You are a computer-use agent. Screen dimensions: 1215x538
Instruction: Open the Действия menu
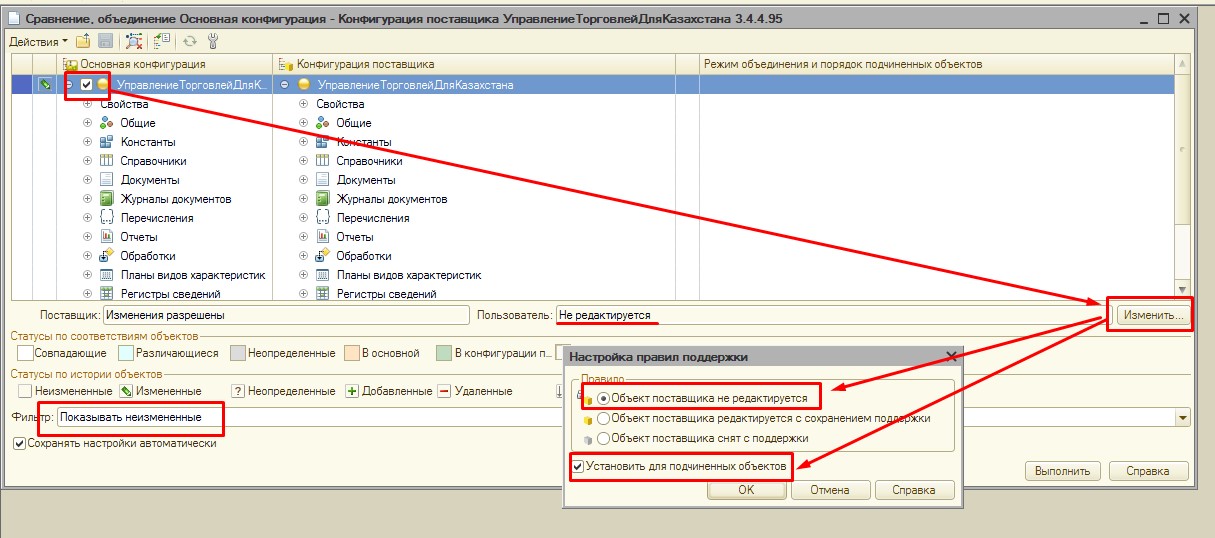pos(39,41)
